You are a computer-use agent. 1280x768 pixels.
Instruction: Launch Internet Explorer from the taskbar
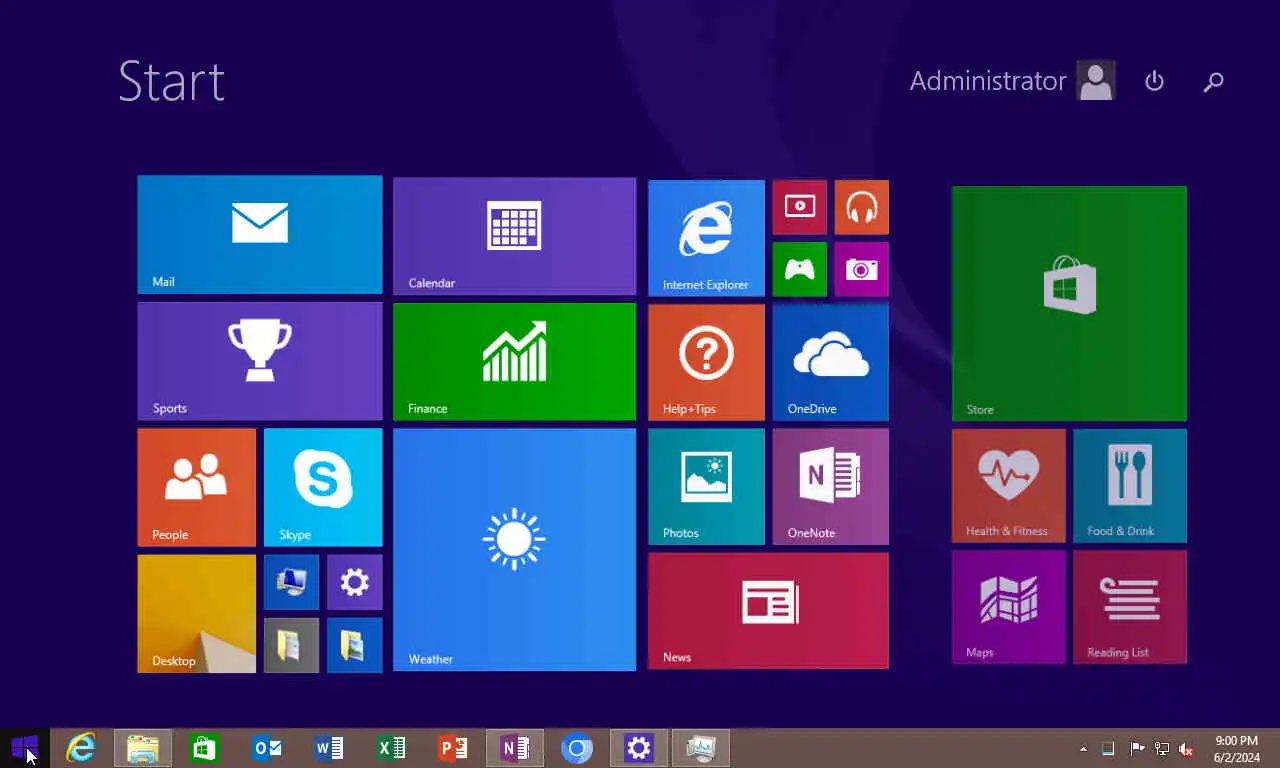(81, 748)
